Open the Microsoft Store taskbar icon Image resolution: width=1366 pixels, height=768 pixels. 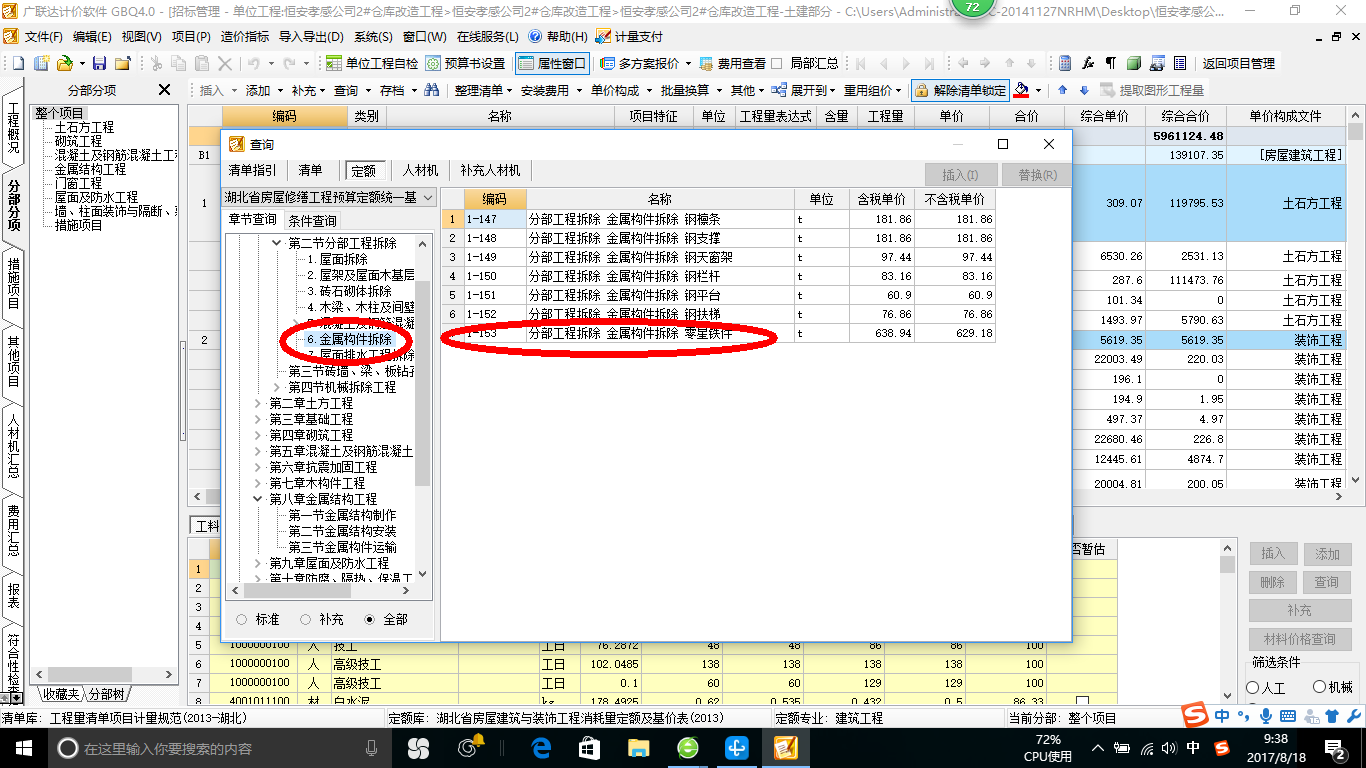pos(590,747)
